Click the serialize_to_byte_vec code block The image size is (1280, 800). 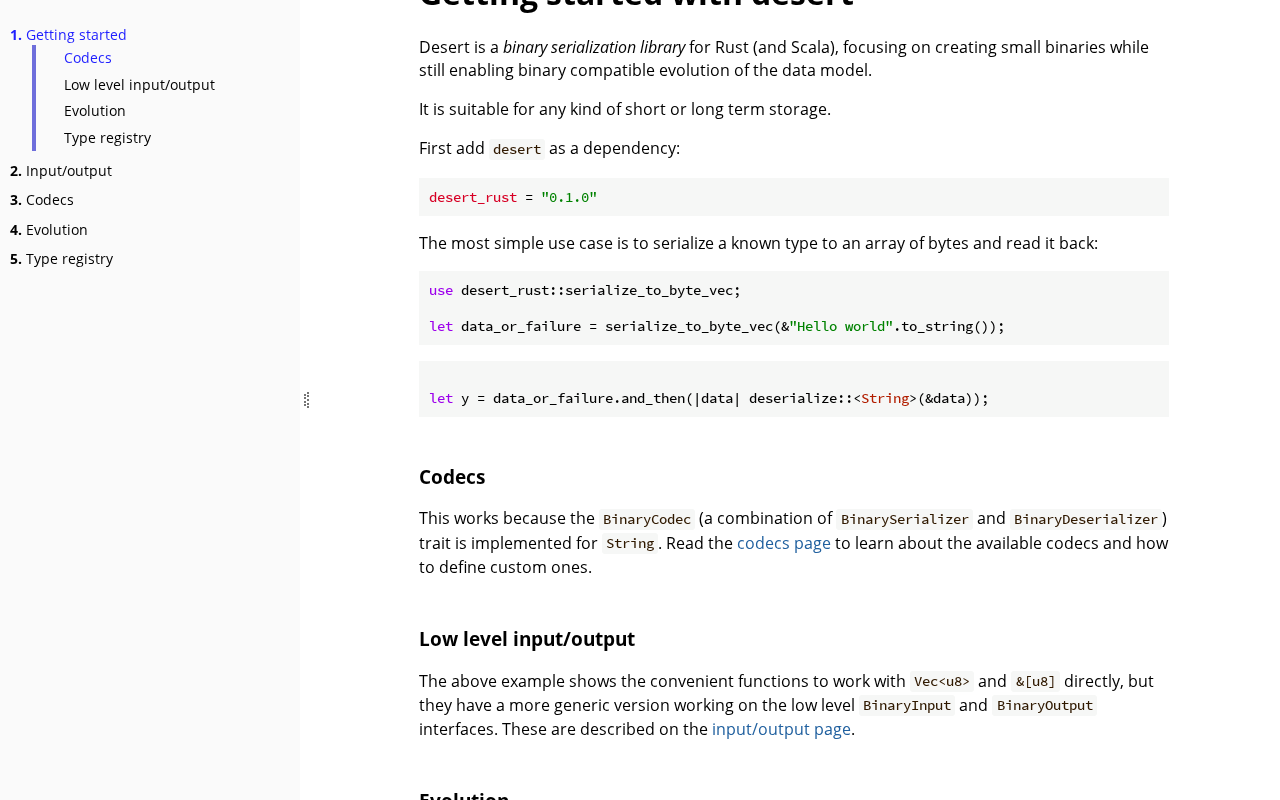(793, 308)
